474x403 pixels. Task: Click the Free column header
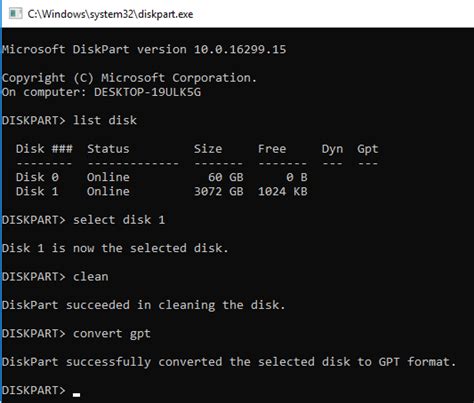(272, 149)
